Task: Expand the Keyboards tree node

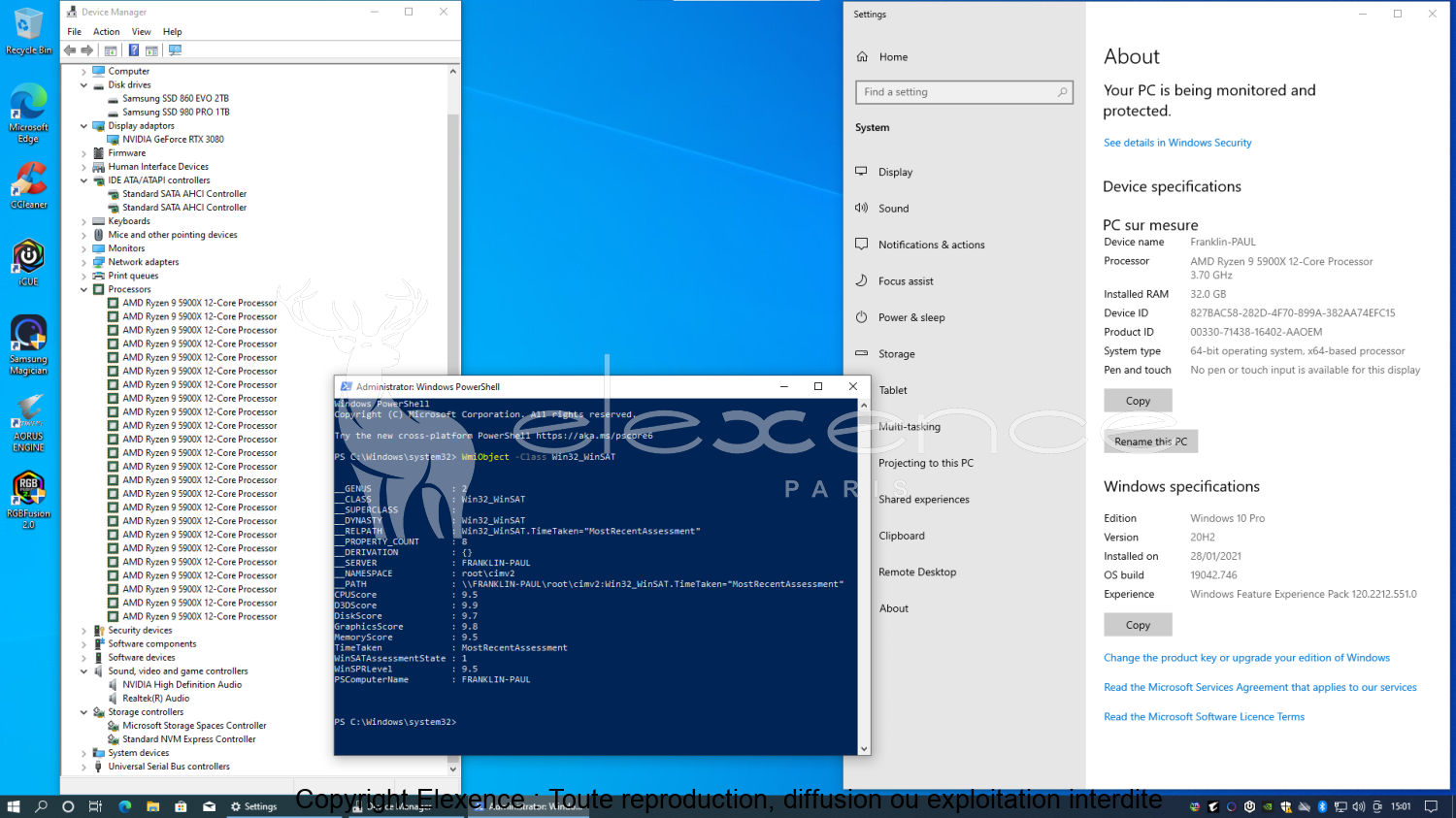Action: [x=83, y=221]
